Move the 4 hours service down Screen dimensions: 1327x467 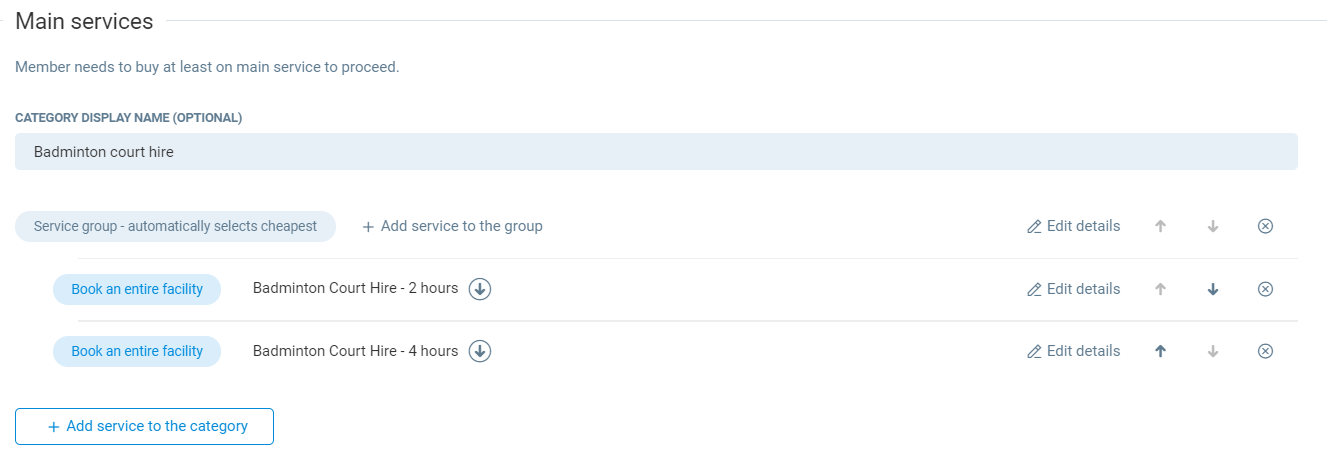1213,351
